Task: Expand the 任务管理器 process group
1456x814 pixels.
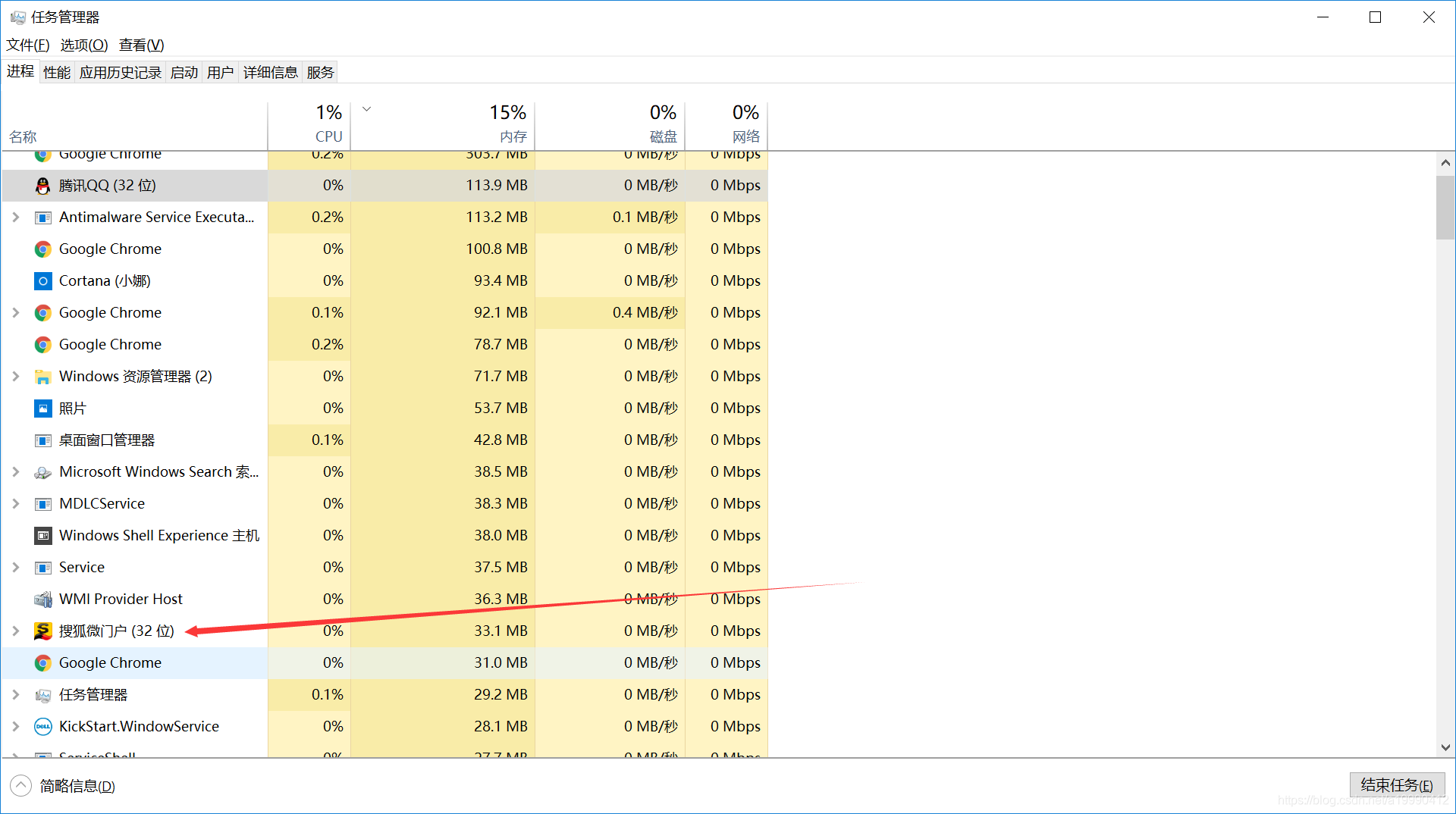Action: [x=15, y=695]
